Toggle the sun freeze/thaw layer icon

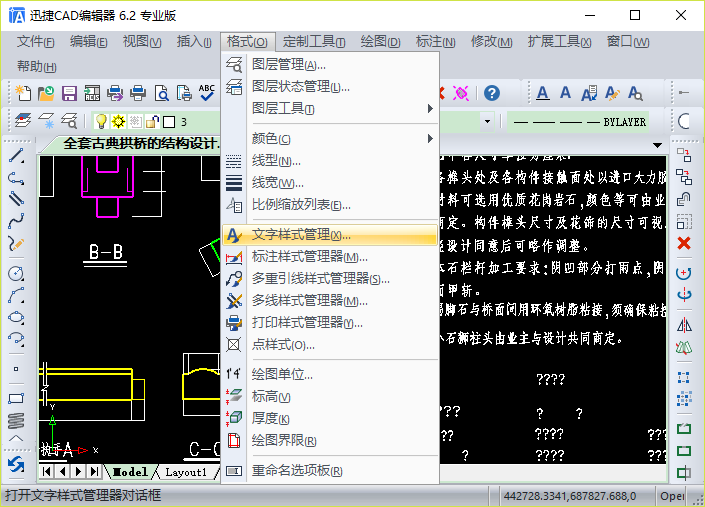pos(118,121)
